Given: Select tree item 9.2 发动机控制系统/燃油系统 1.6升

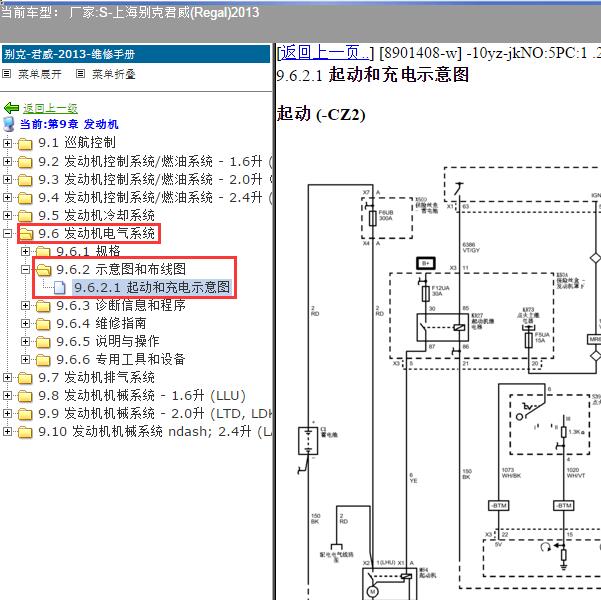Looking at the screenshot, I should click(155, 161).
